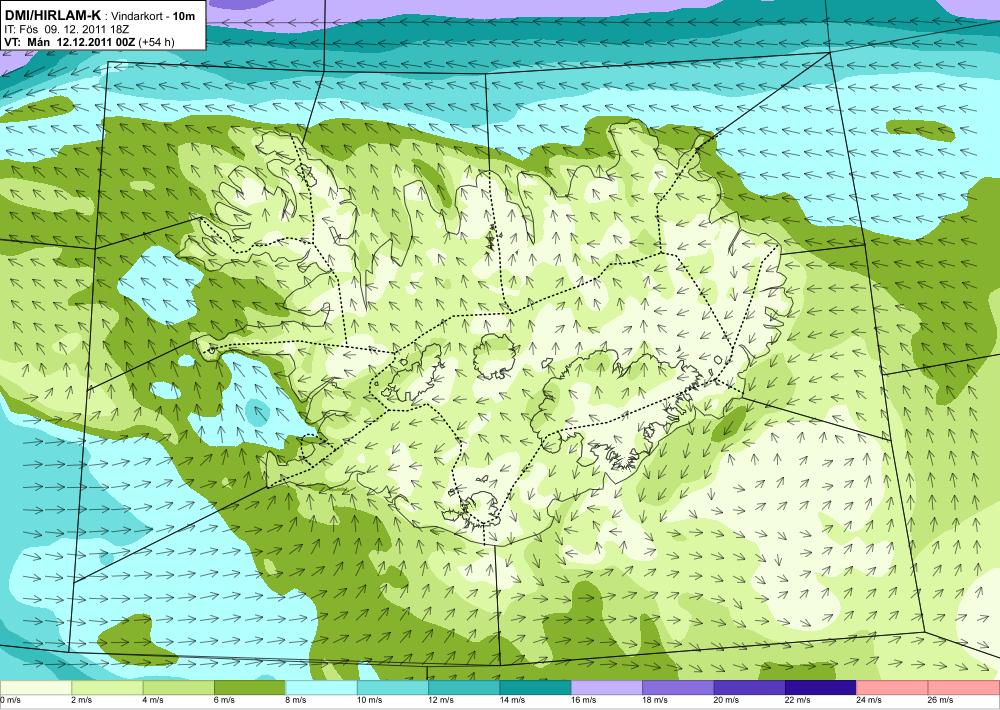1000x710 pixels.
Task: Click the pink swatch between 24 and 26 m/s
Action: coord(893,688)
